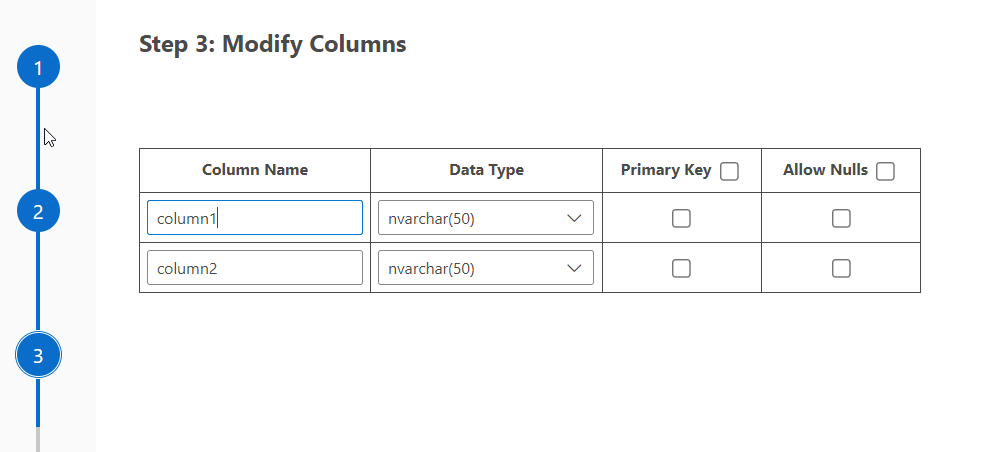986x452 pixels.
Task: Click the Data Type table header
Action: point(486,170)
